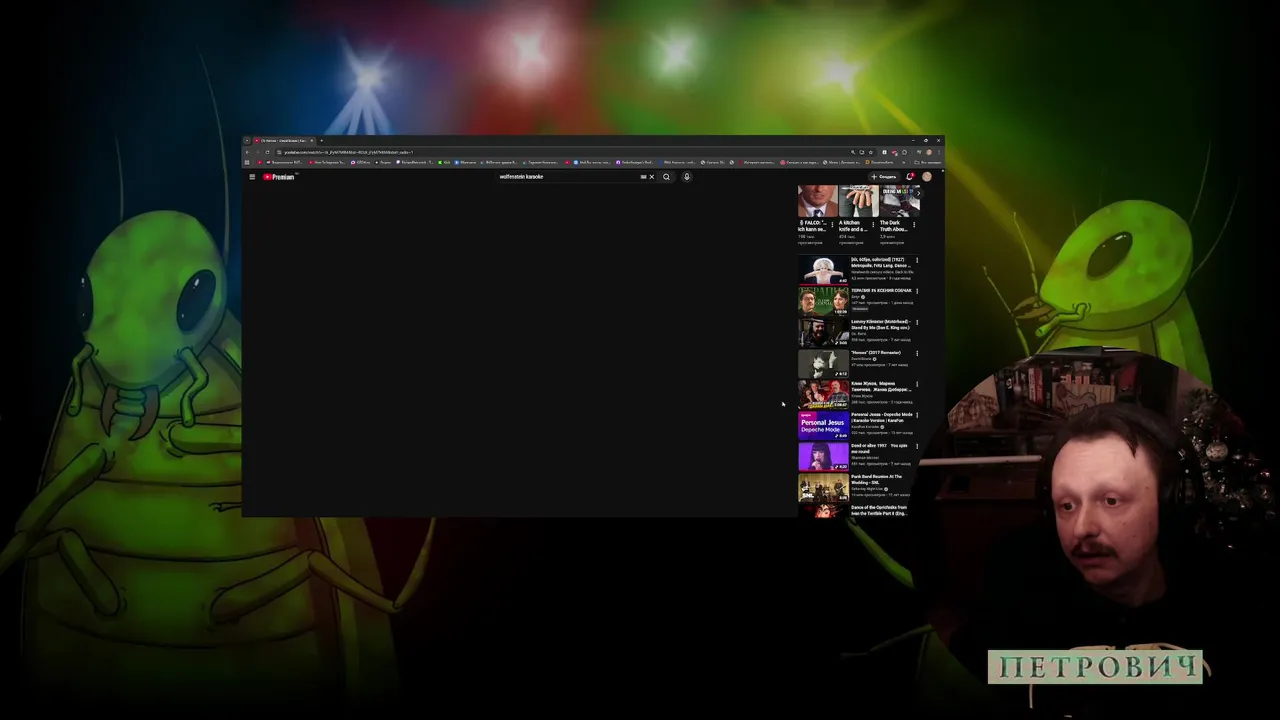The image size is (1280, 720).
Task: Click the SNL Punk Band Reunion thumbnail
Action: 823,487
